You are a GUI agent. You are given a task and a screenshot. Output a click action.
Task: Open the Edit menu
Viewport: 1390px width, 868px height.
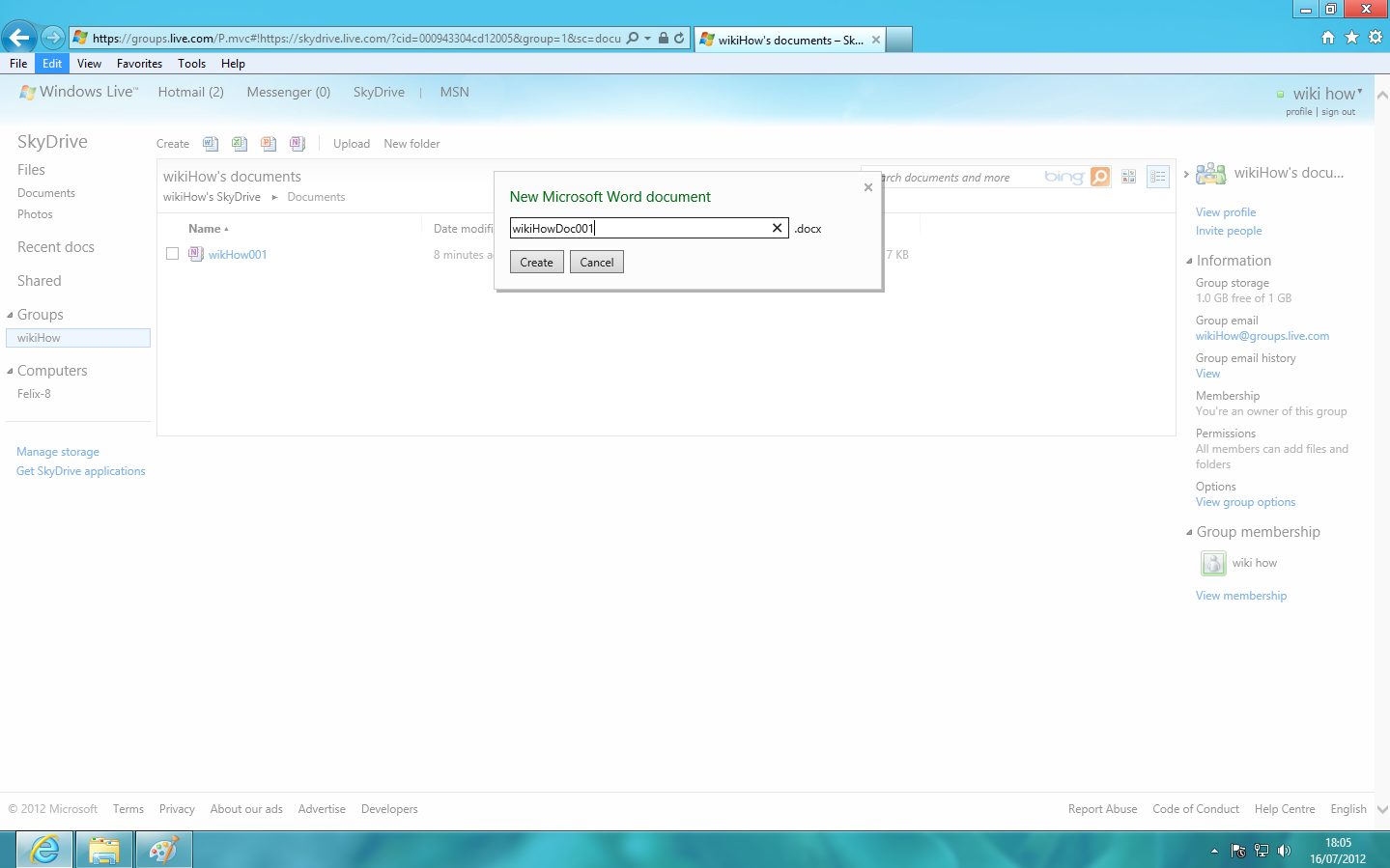(x=52, y=64)
